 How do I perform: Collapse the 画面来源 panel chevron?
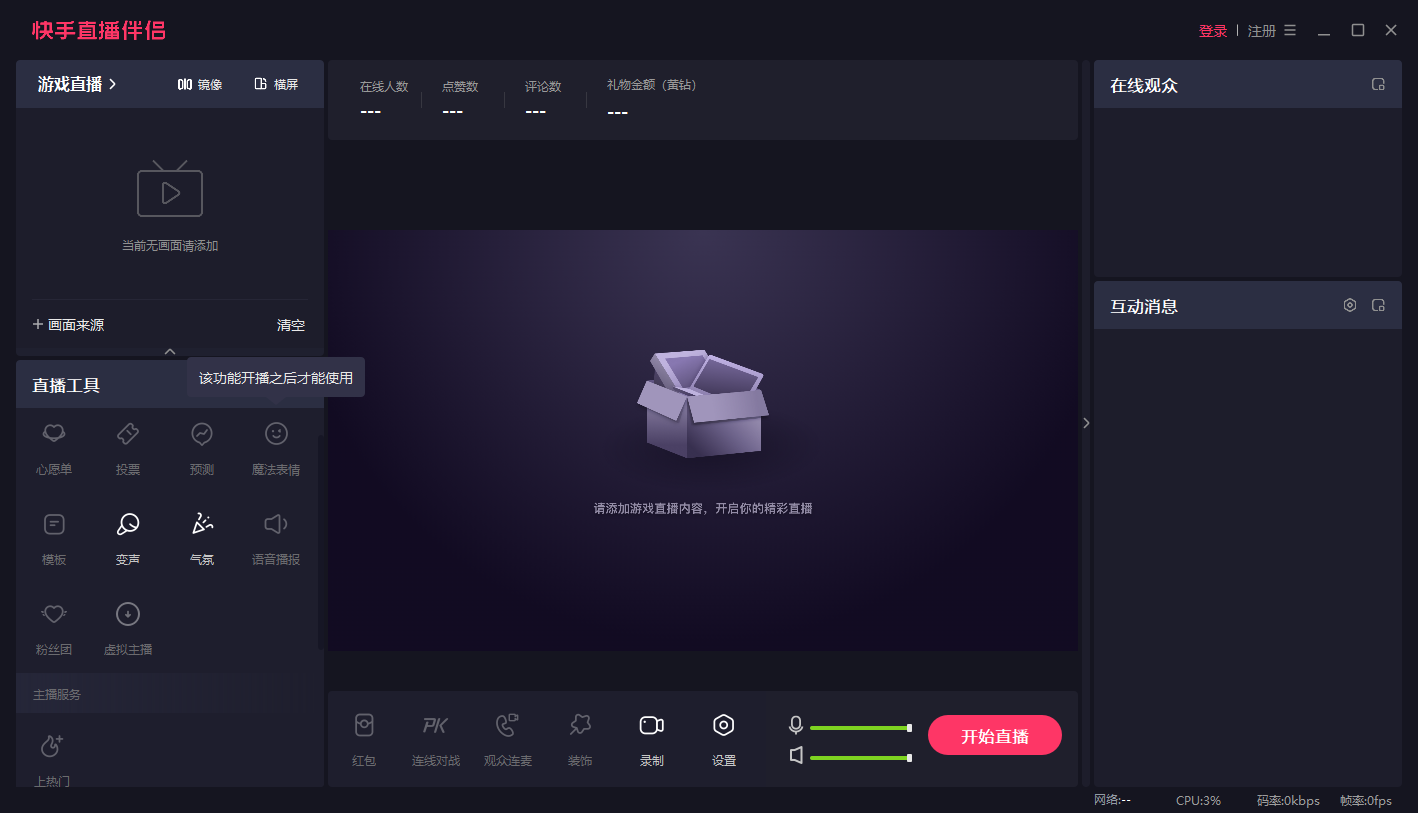(x=170, y=351)
